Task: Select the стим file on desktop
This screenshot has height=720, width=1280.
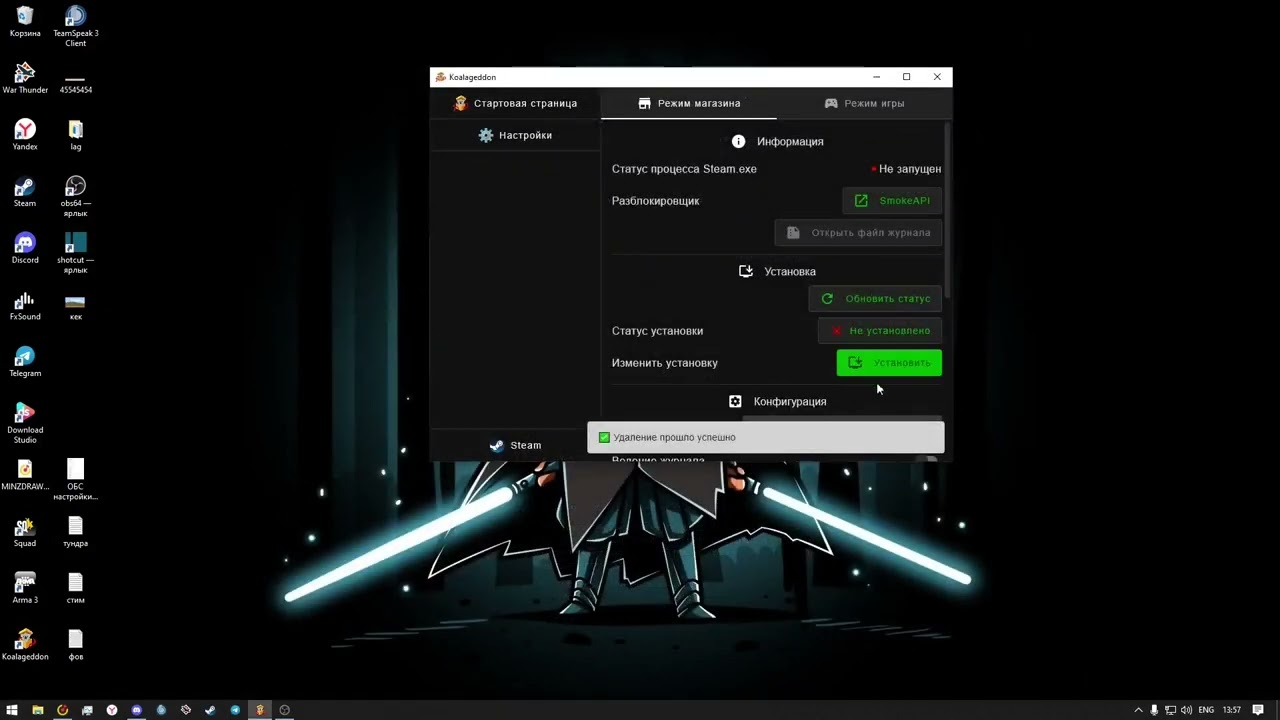Action: point(75,588)
